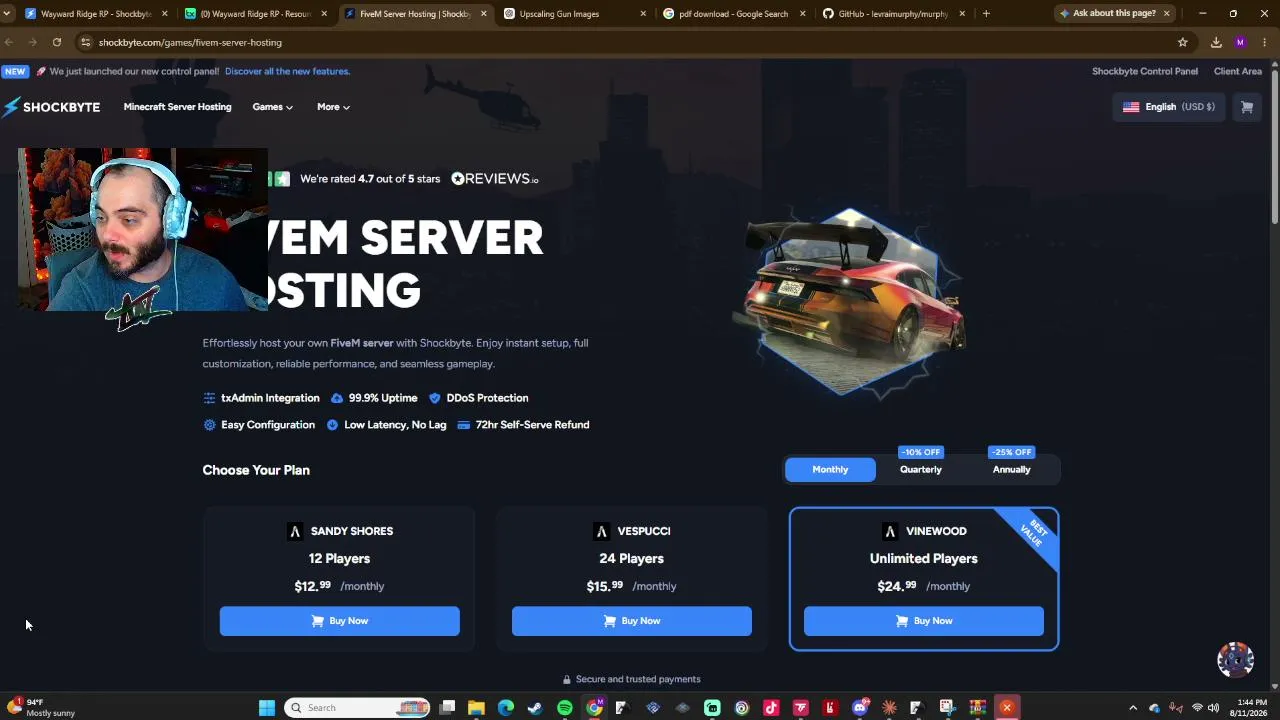The image size is (1280, 720).
Task: Open the tab search dropdown arrow
Action: coord(8,14)
